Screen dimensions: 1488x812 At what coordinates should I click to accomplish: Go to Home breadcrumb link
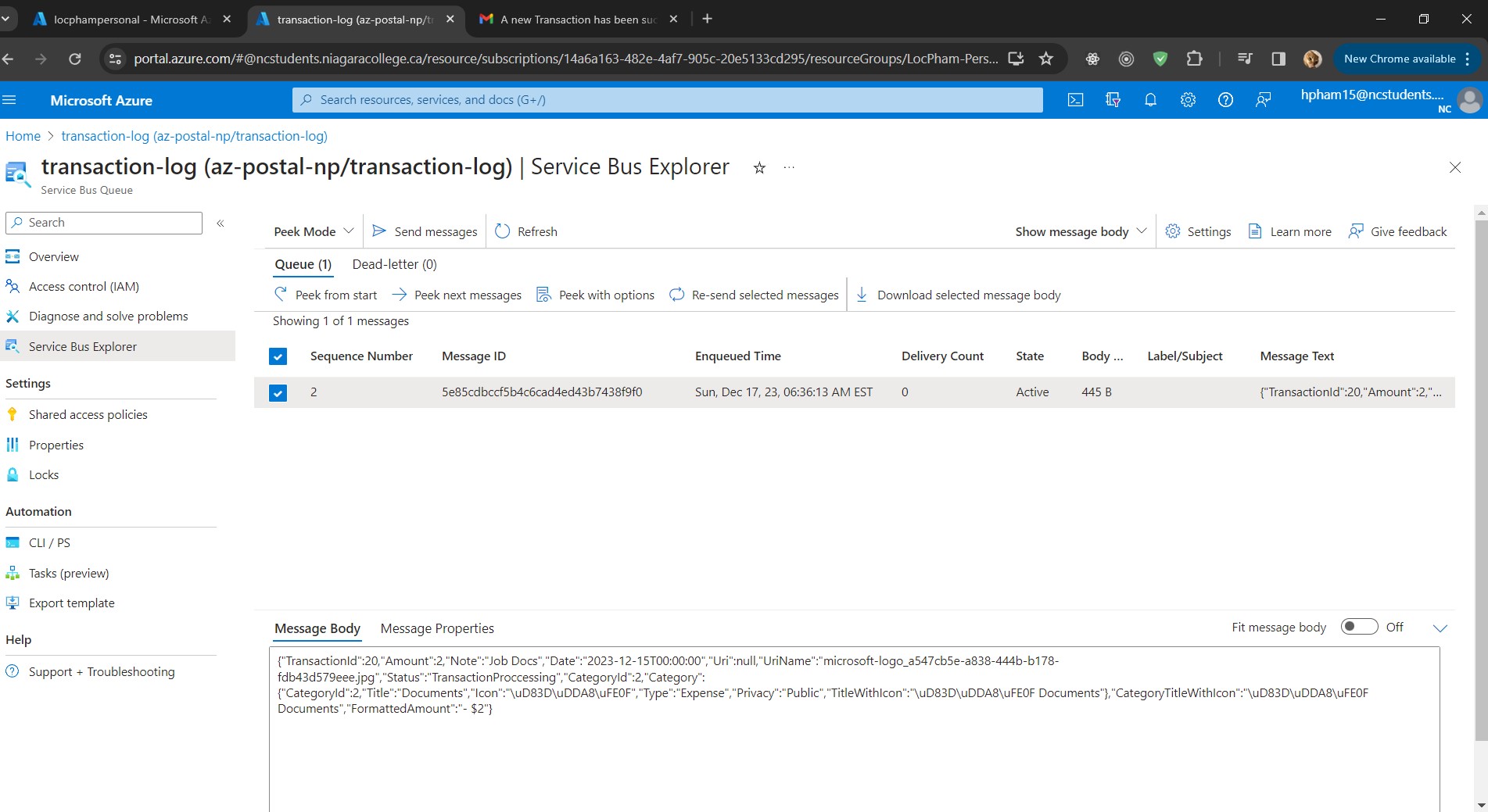pyautogui.click(x=23, y=136)
